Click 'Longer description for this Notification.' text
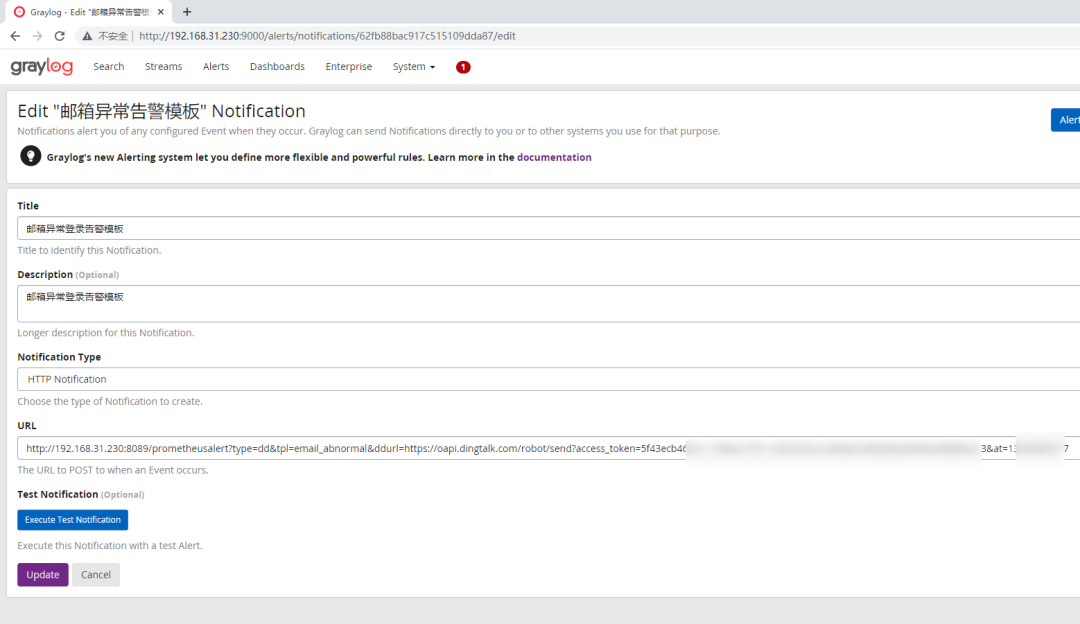1080x624 pixels. [x=105, y=333]
